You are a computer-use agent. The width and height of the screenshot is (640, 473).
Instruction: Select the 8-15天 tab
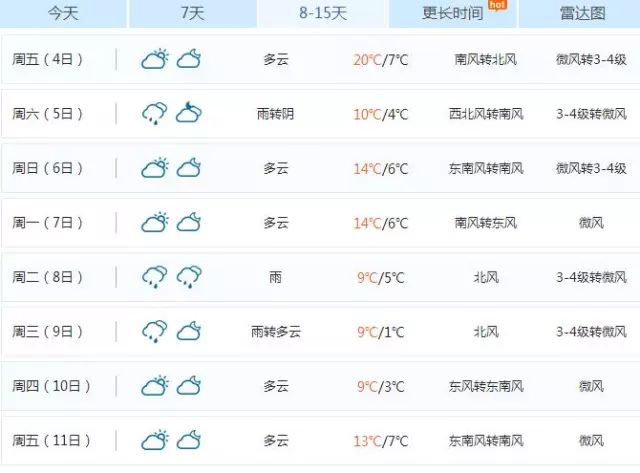[322, 13]
